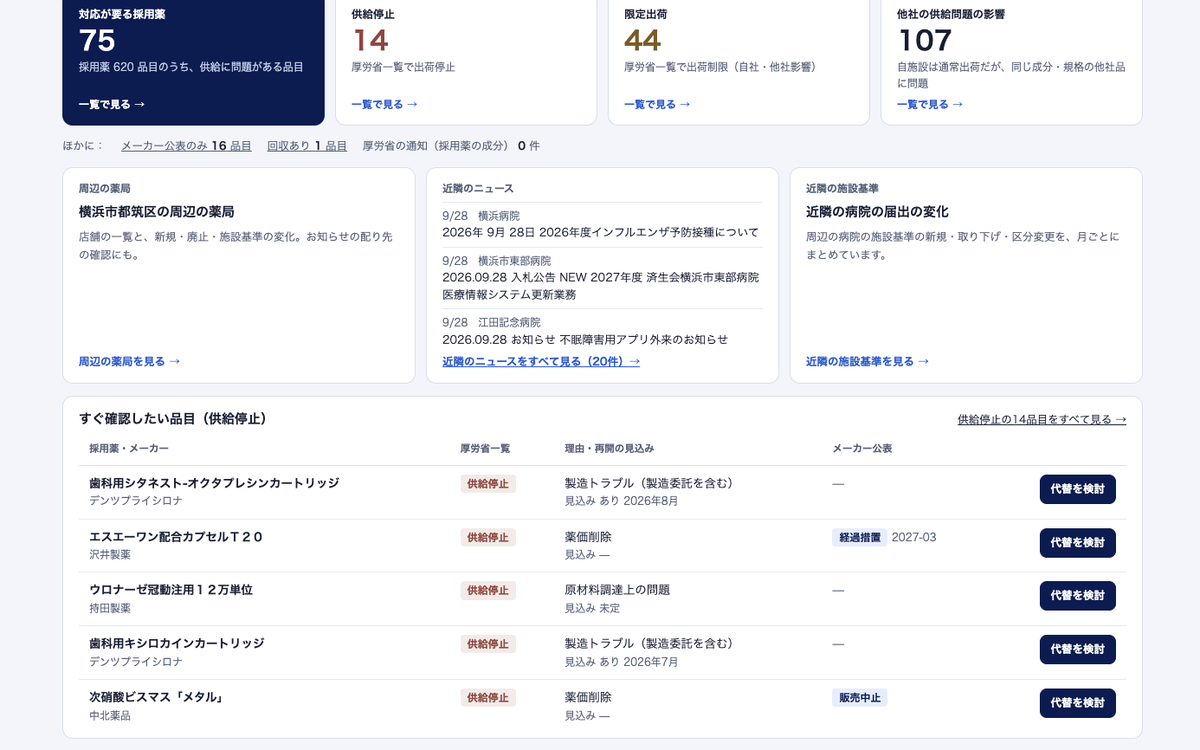
Task: Click the すぐ確認したい品目（供給停止）heading
Action: pos(172,418)
